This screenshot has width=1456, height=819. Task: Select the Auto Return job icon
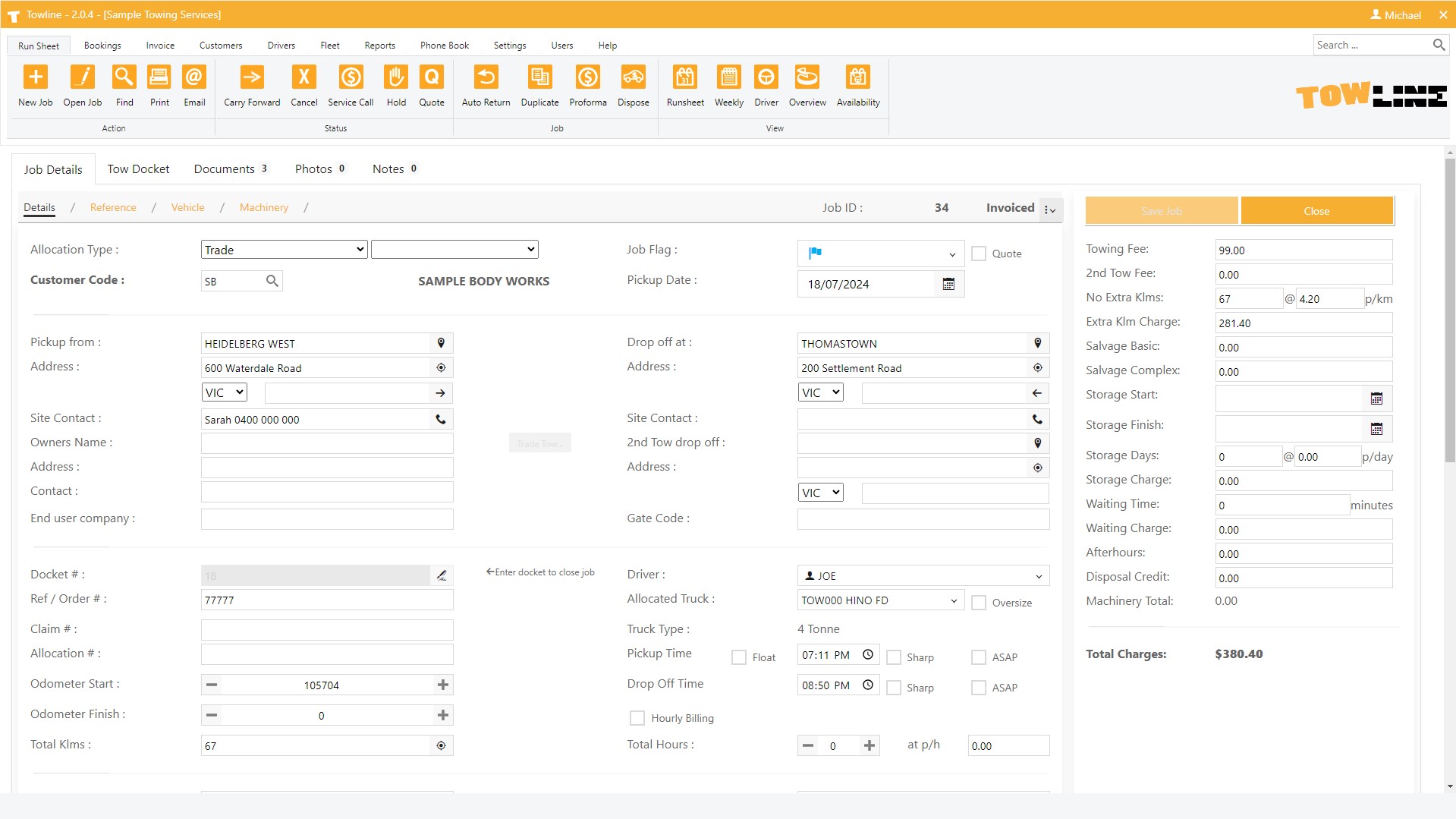click(x=486, y=77)
